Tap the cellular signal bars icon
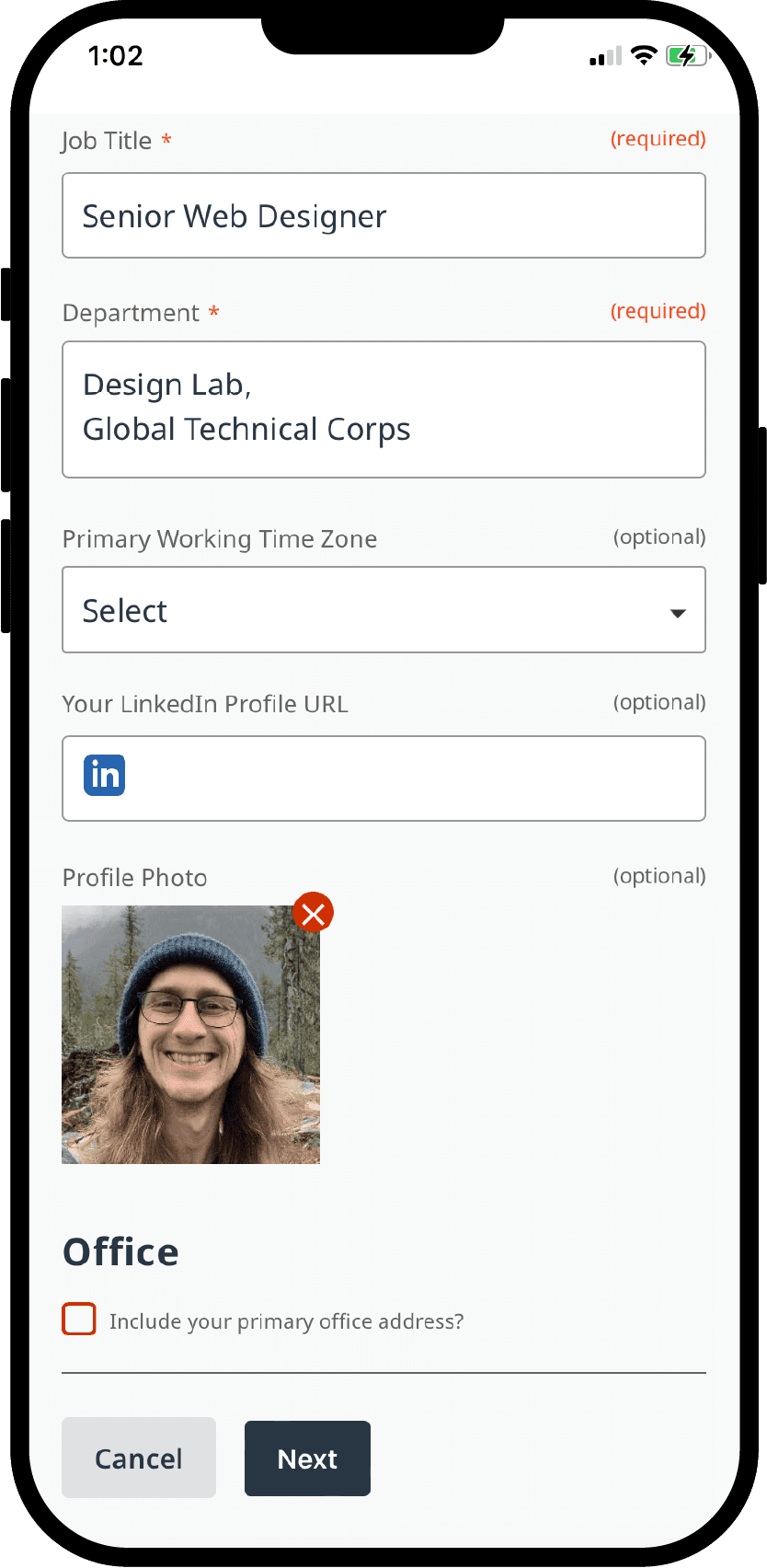767x1568 pixels. point(606,57)
